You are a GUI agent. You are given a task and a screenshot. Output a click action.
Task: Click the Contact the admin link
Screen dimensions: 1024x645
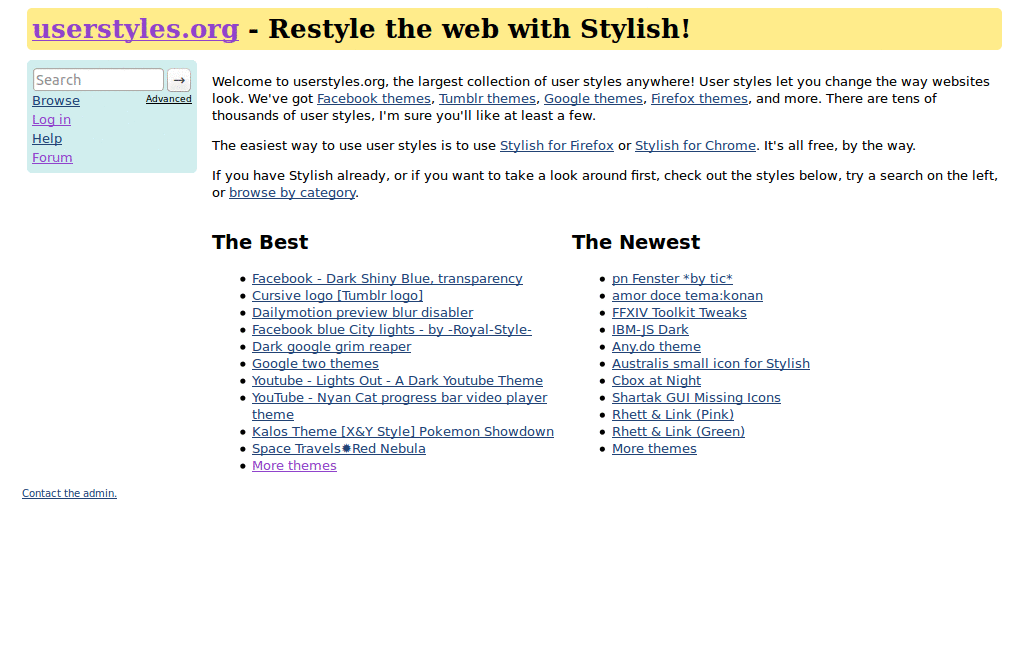[x=69, y=494]
